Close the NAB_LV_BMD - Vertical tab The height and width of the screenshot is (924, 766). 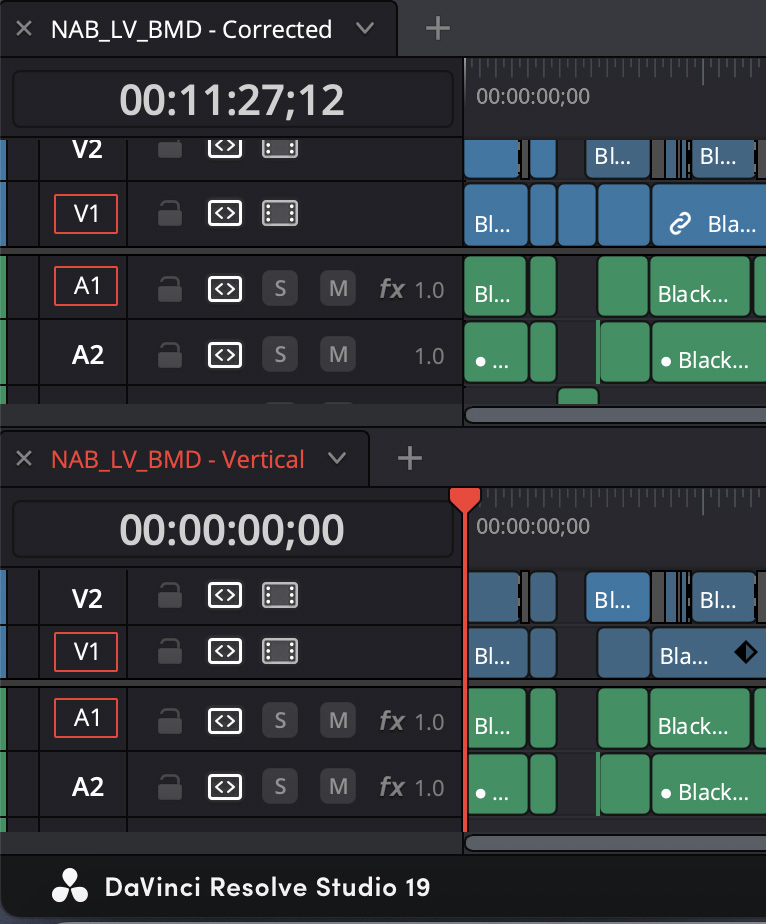click(x=24, y=458)
